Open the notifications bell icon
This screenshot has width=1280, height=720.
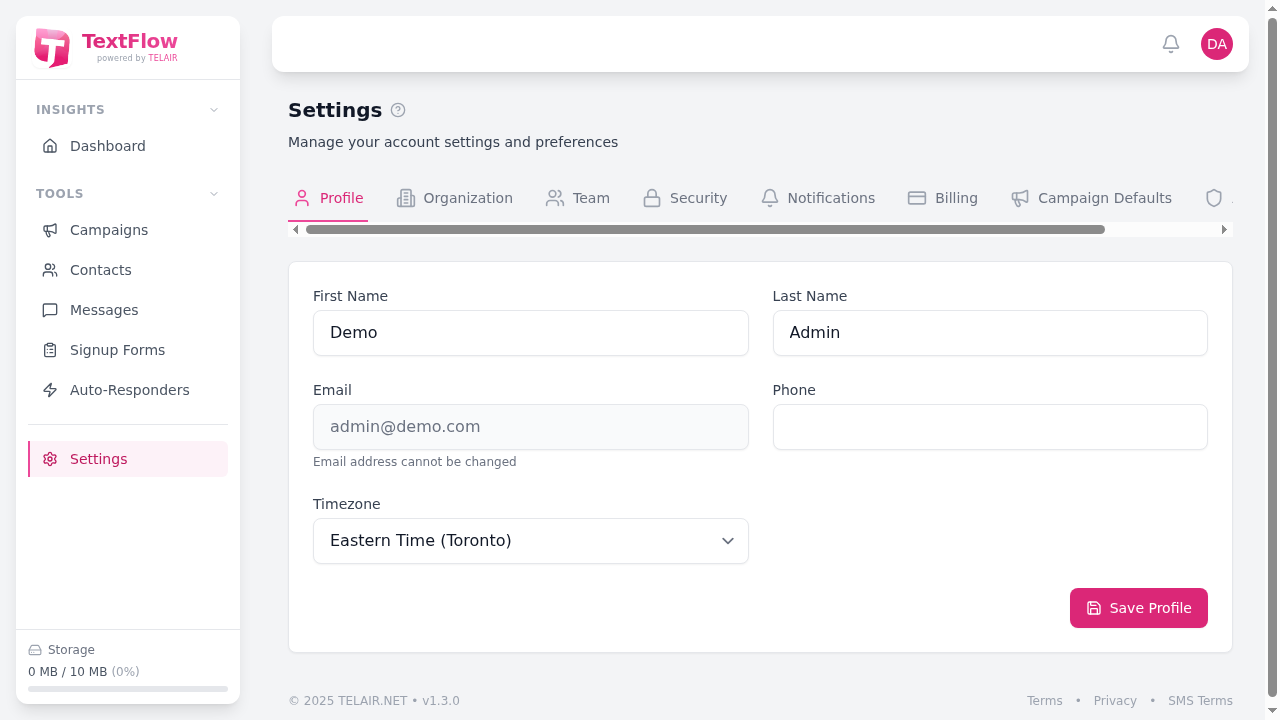[1171, 44]
